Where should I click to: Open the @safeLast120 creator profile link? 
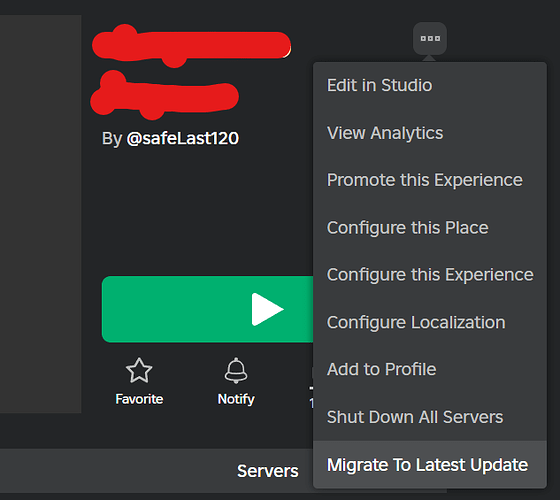pos(182,139)
